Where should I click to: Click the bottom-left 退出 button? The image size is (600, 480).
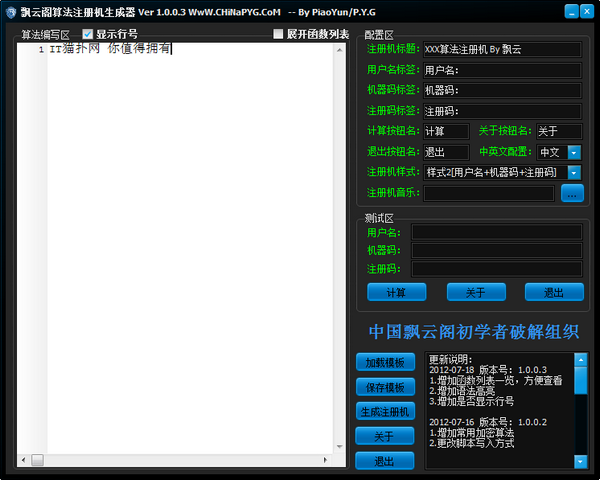(385, 461)
